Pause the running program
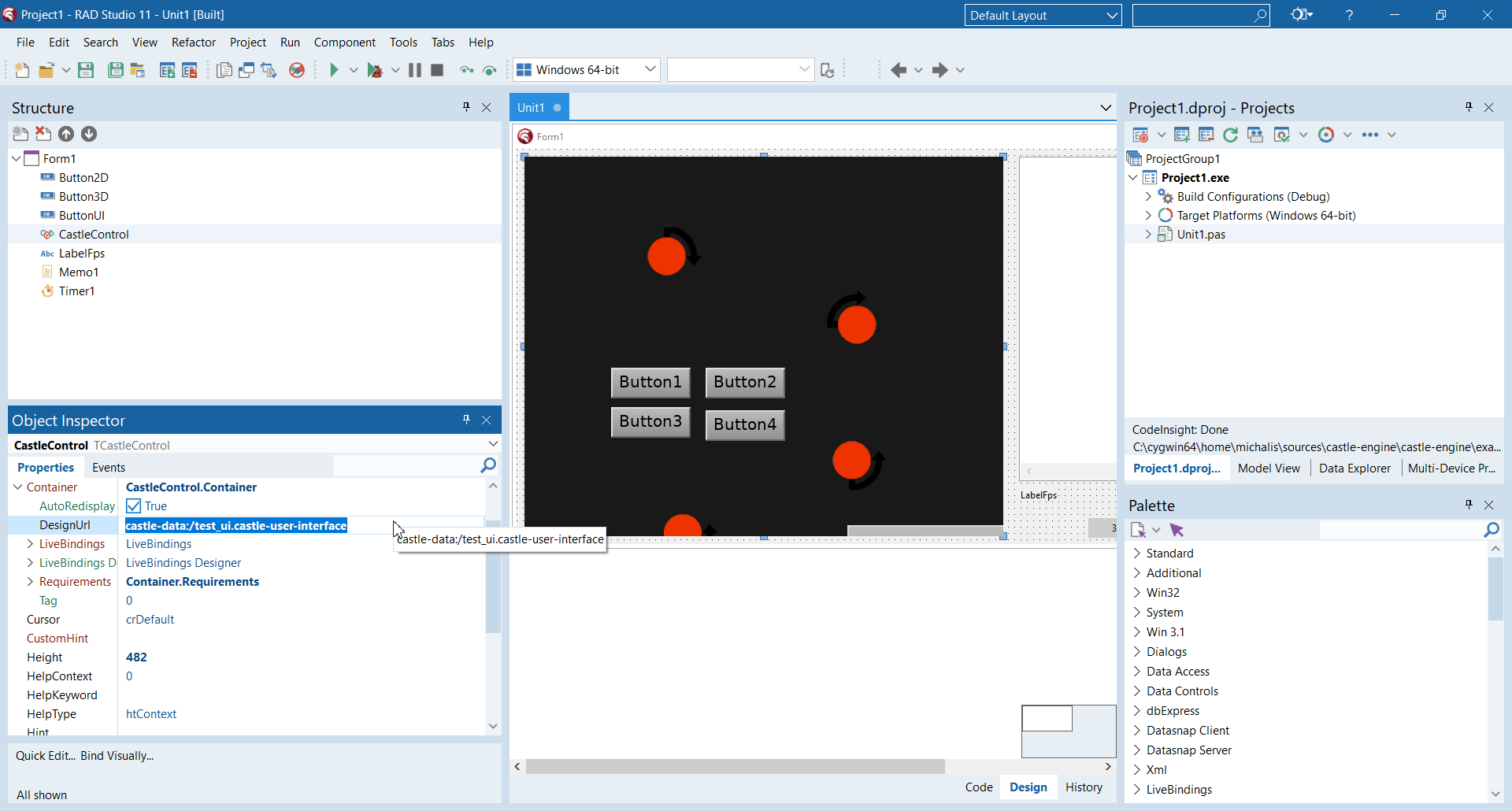This screenshot has height=811, width=1512. [x=414, y=69]
